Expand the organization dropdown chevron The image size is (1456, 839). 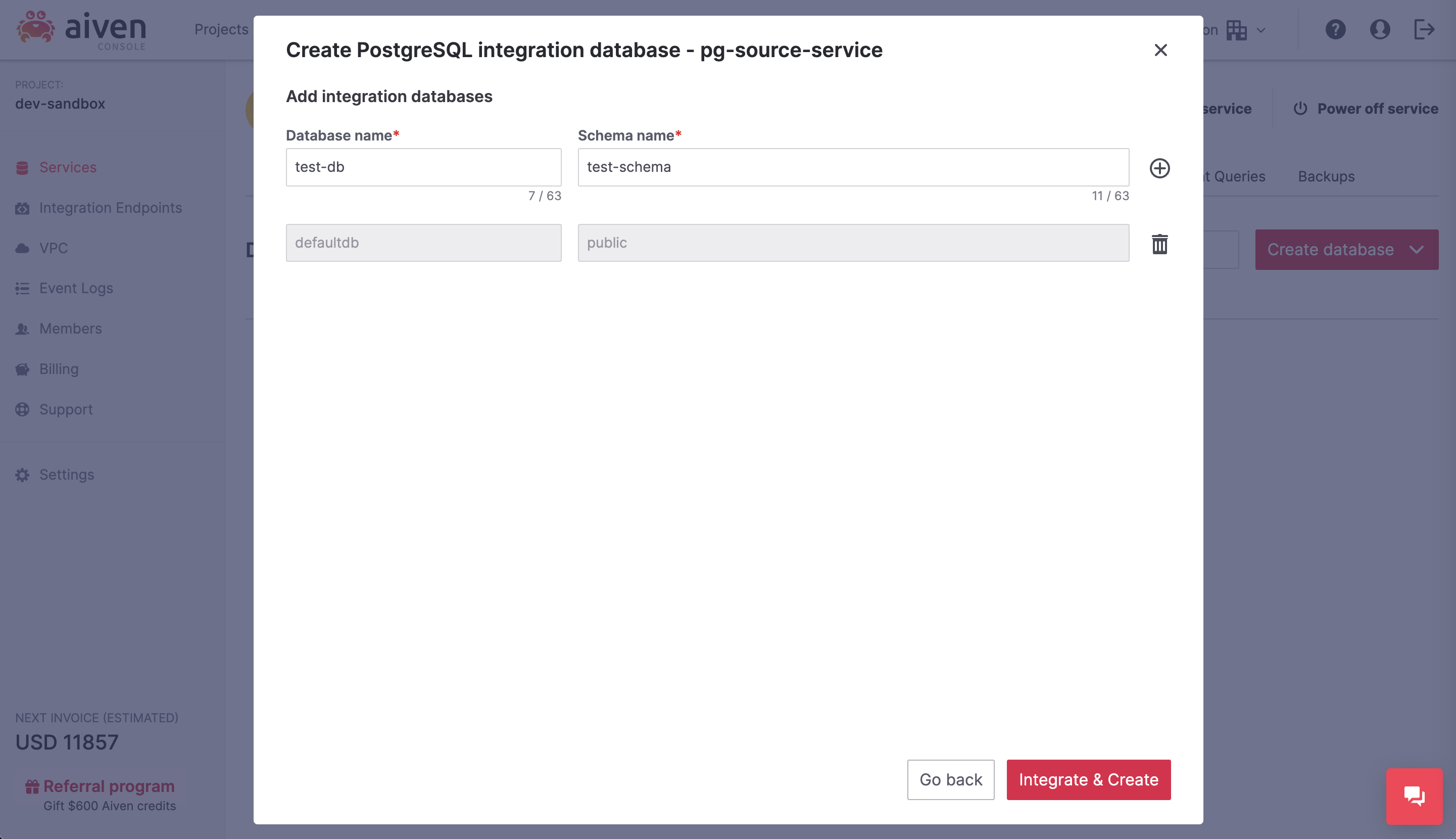pyautogui.click(x=1261, y=30)
